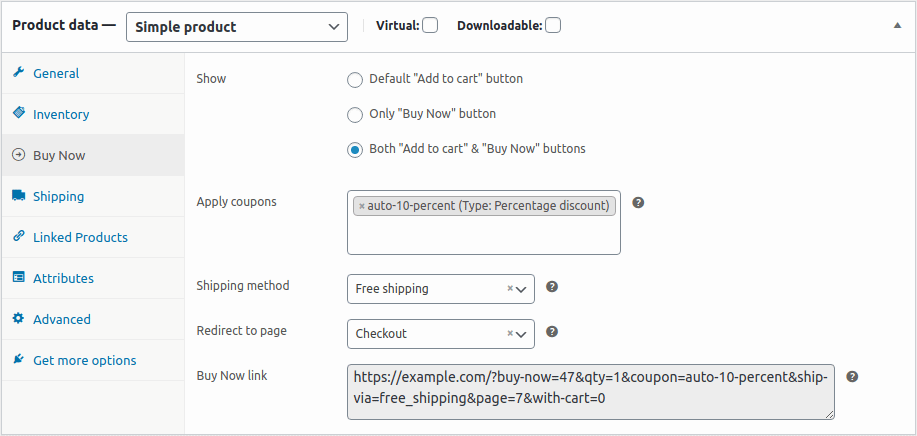Click the Attributes table icon
917x436 pixels.
(19, 277)
